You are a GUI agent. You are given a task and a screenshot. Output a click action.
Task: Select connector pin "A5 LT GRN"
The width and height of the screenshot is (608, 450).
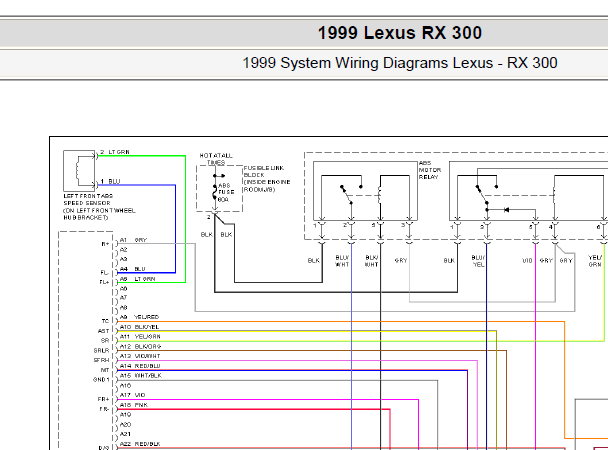(x=137, y=279)
